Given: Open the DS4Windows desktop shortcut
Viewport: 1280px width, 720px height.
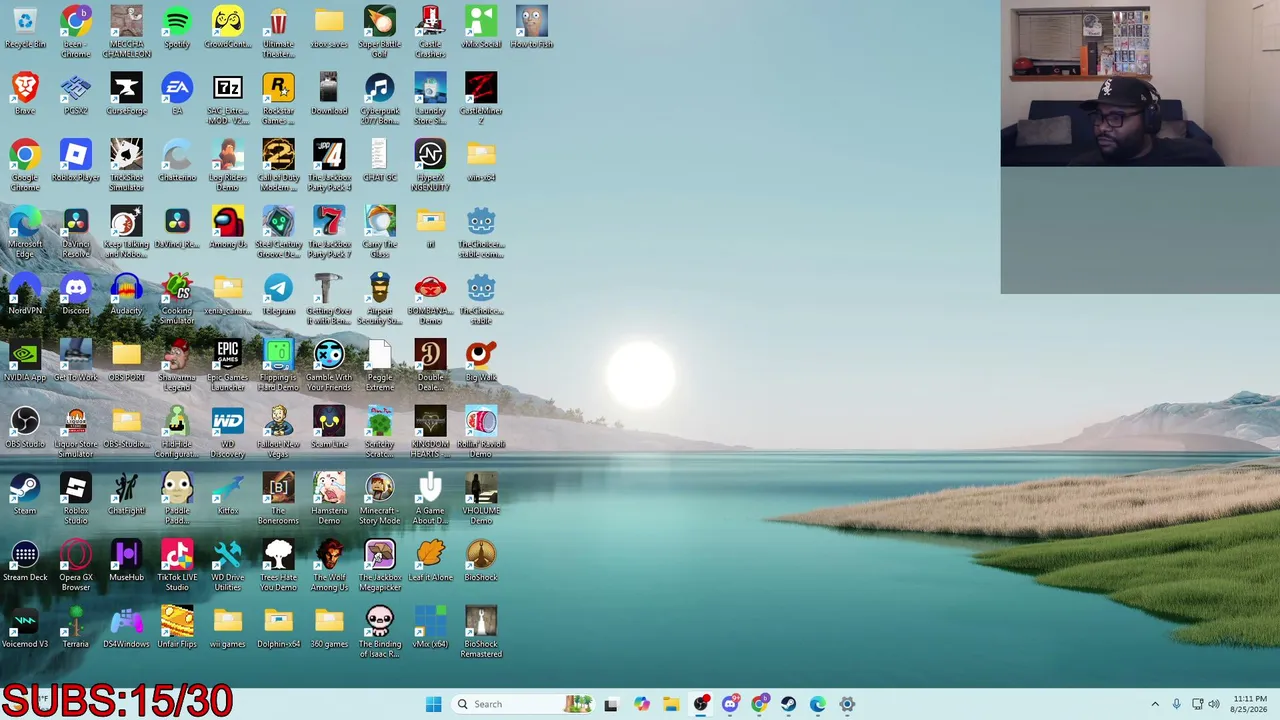Looking at the screenshot, I should click(126, 628).
